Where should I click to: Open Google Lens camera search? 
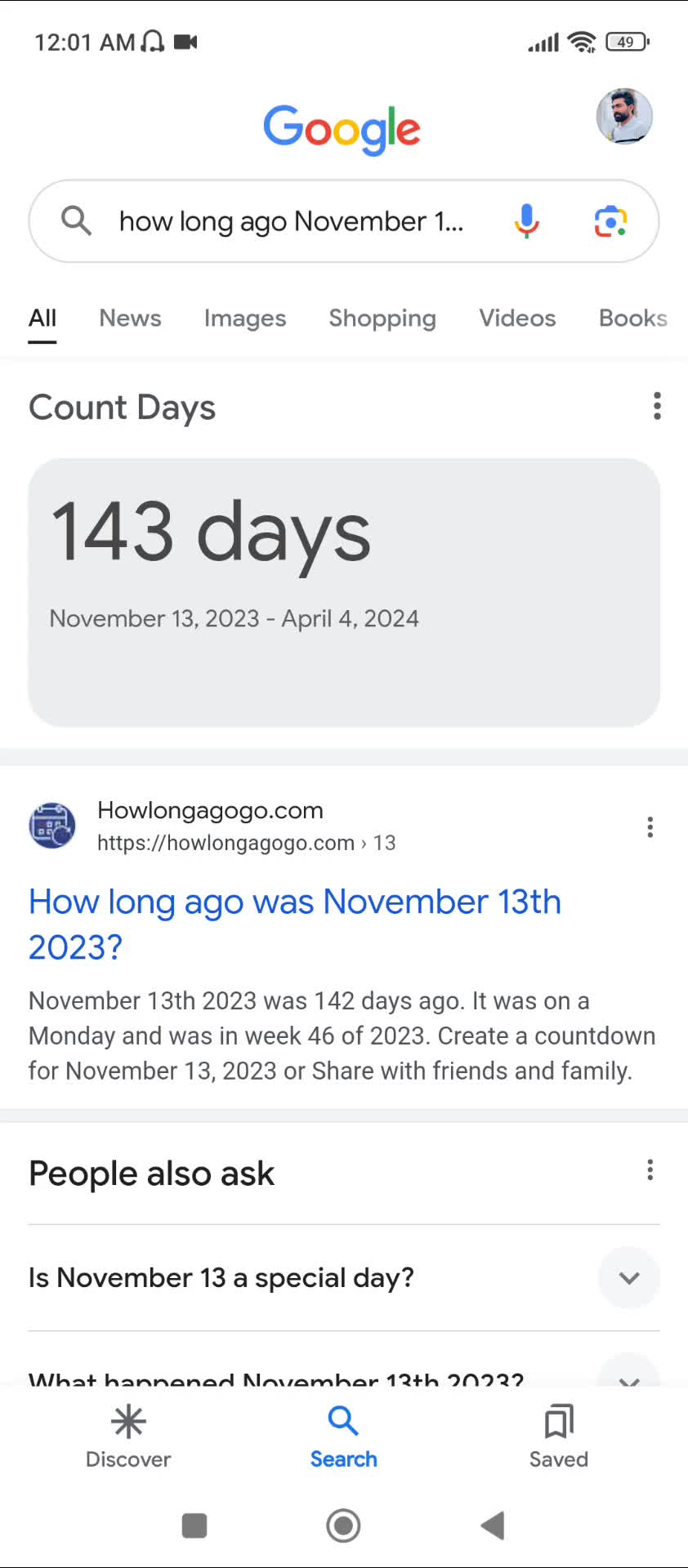point(610,221)
